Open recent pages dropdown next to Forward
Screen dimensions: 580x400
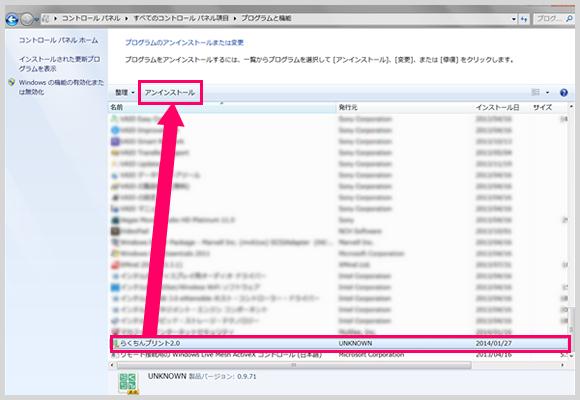tap(37, 20)
